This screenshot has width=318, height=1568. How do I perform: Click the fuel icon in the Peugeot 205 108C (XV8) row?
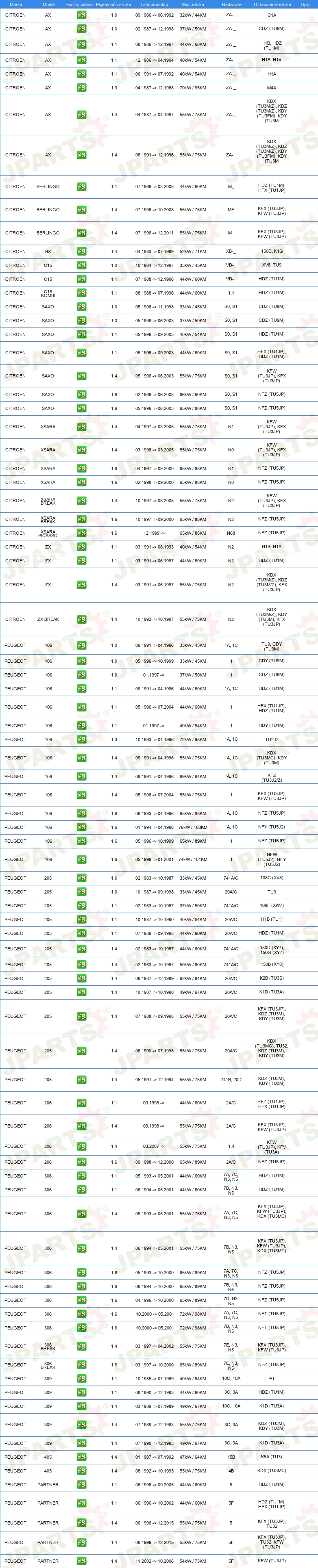(x=81, y=878)
